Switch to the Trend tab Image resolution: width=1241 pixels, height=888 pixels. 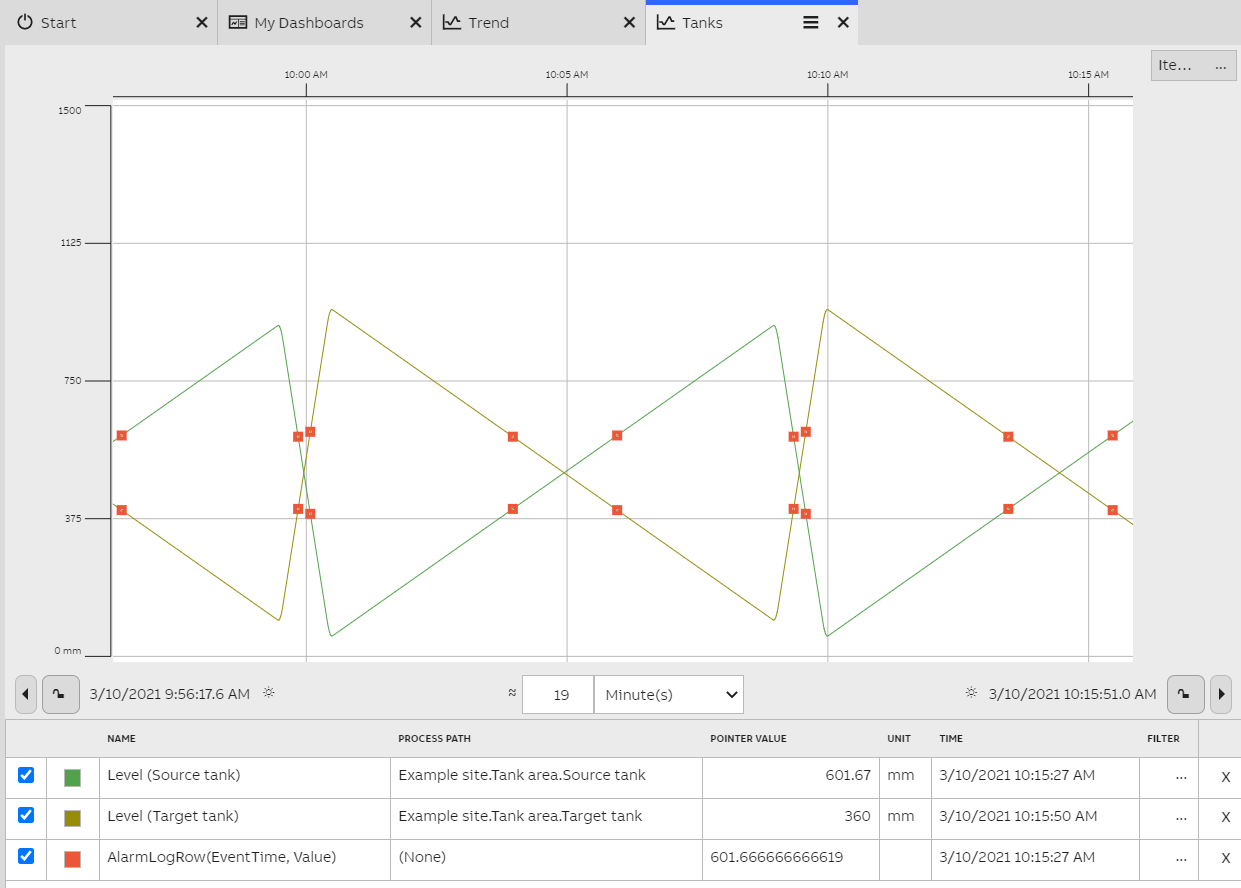[x=538, y=22]
